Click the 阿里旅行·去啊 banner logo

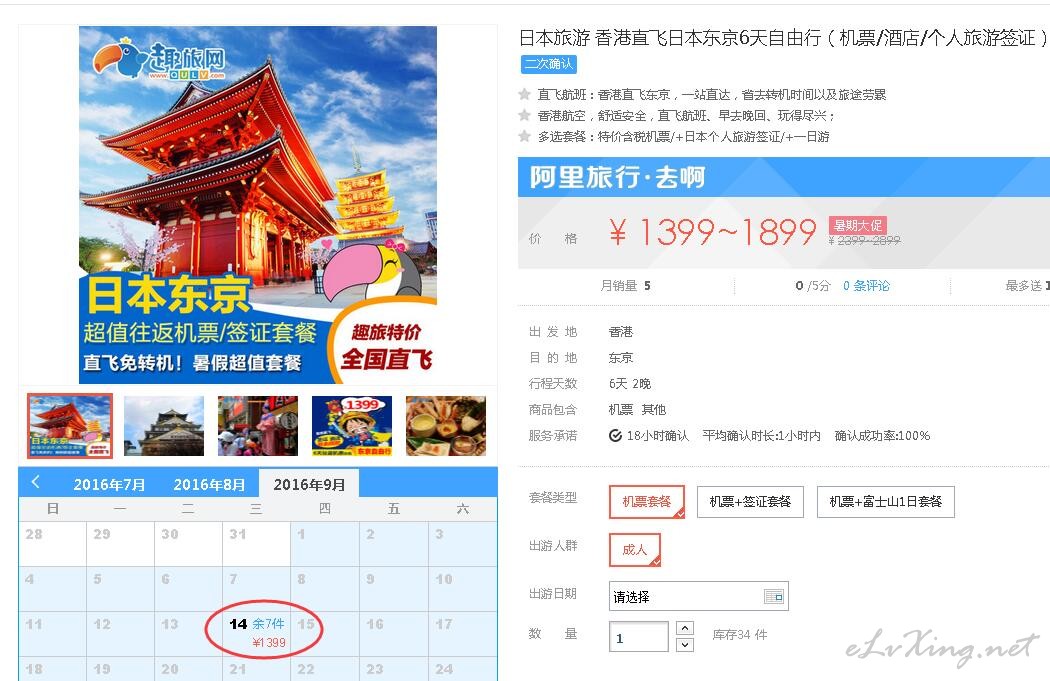(x=617, y=177)
